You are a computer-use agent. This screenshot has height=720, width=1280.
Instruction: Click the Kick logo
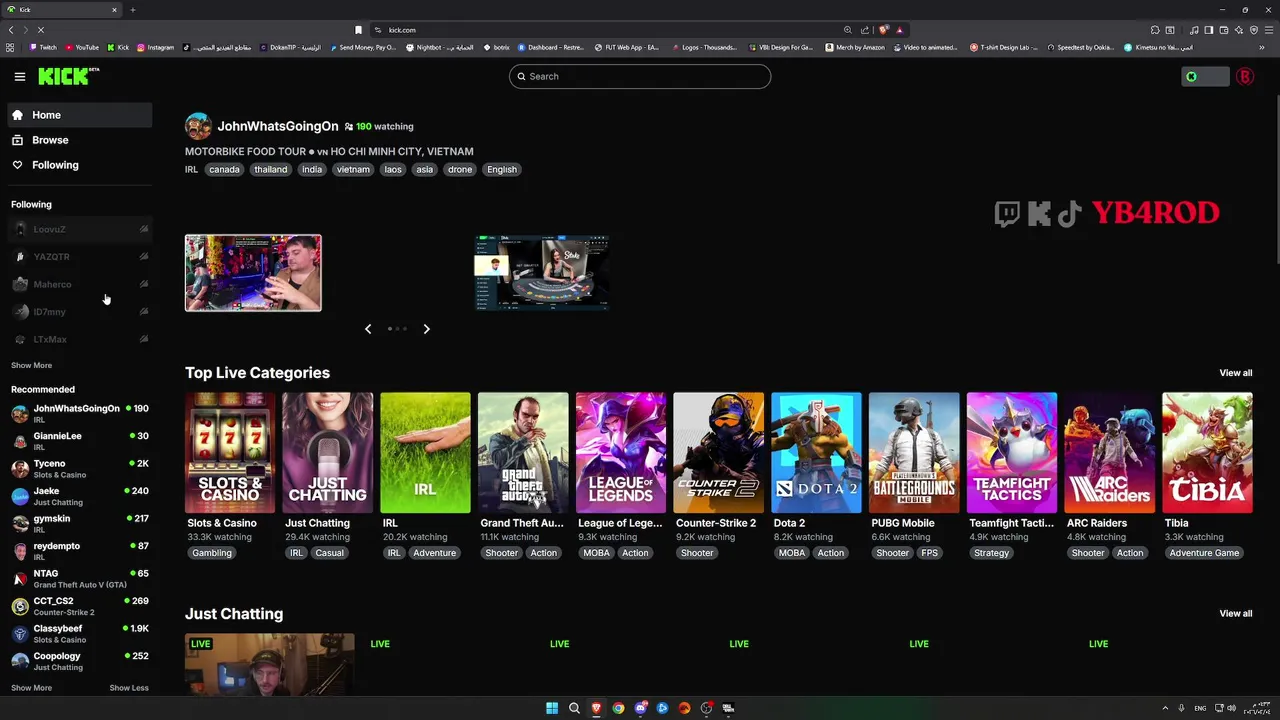click(x=68, y=76)
